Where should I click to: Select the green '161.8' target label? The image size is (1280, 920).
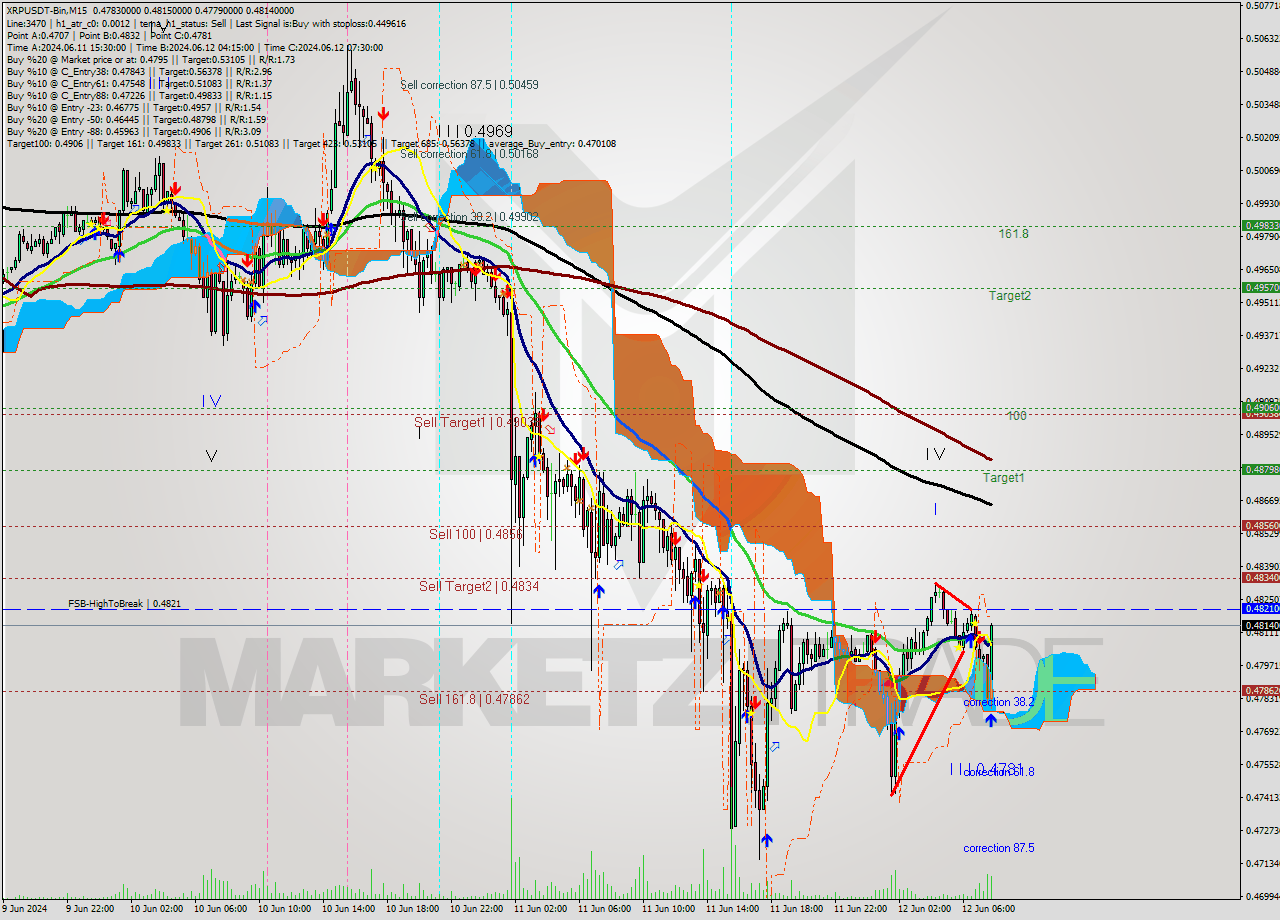(1013, 234)
